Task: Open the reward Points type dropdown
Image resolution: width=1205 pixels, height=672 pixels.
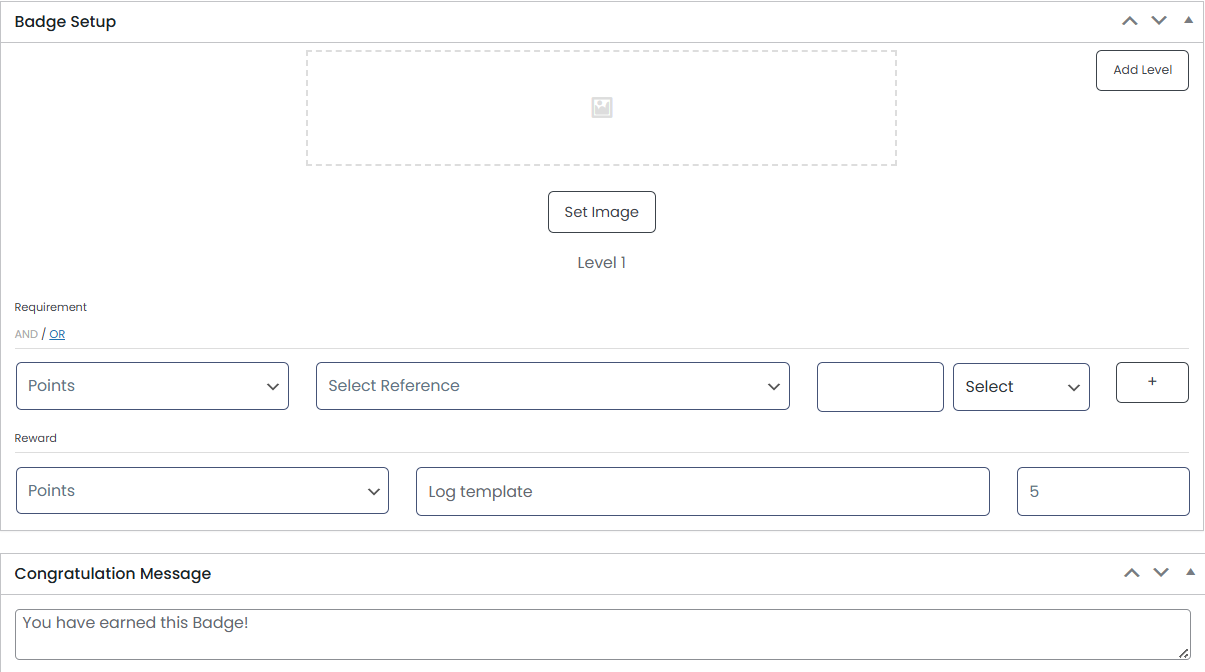Action: [202, 491]
